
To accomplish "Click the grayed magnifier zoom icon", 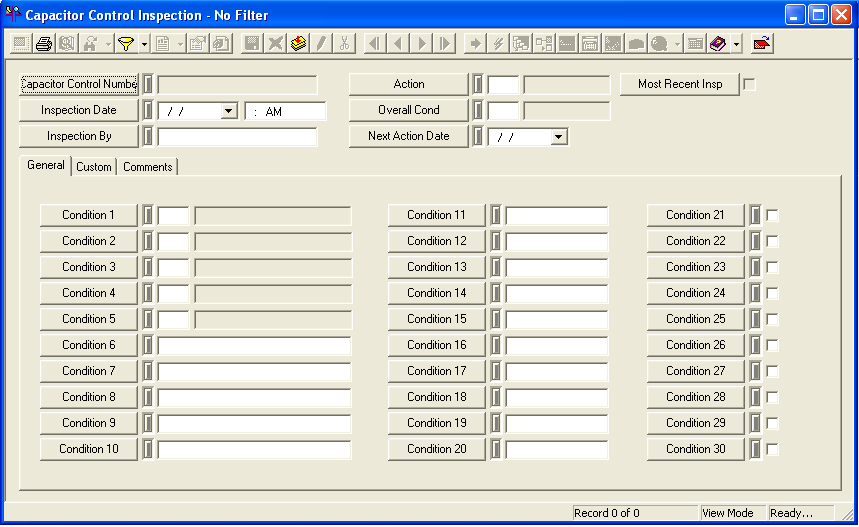I will click(x=659, y=43).
